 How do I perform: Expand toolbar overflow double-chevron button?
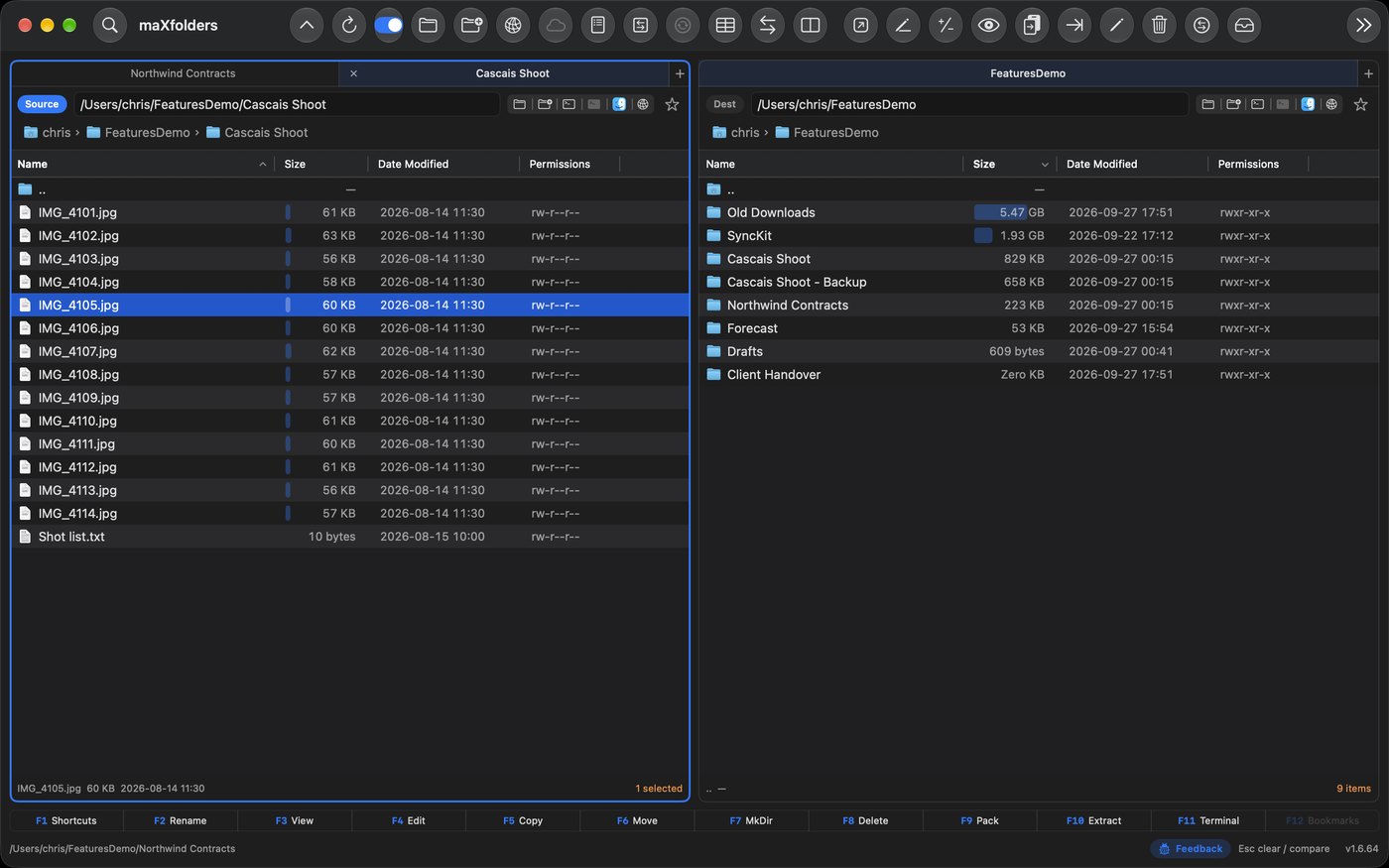[x=1363, y=26]
